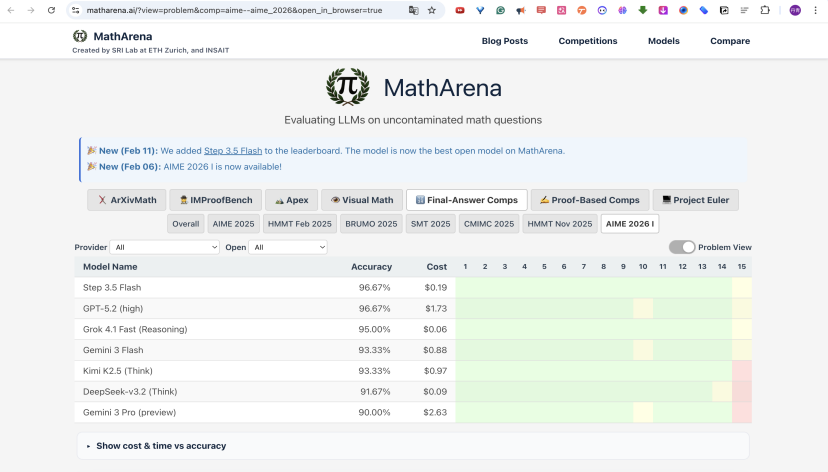Toggle the Problem View switch

pyautogui.click(x=682, y=247)
